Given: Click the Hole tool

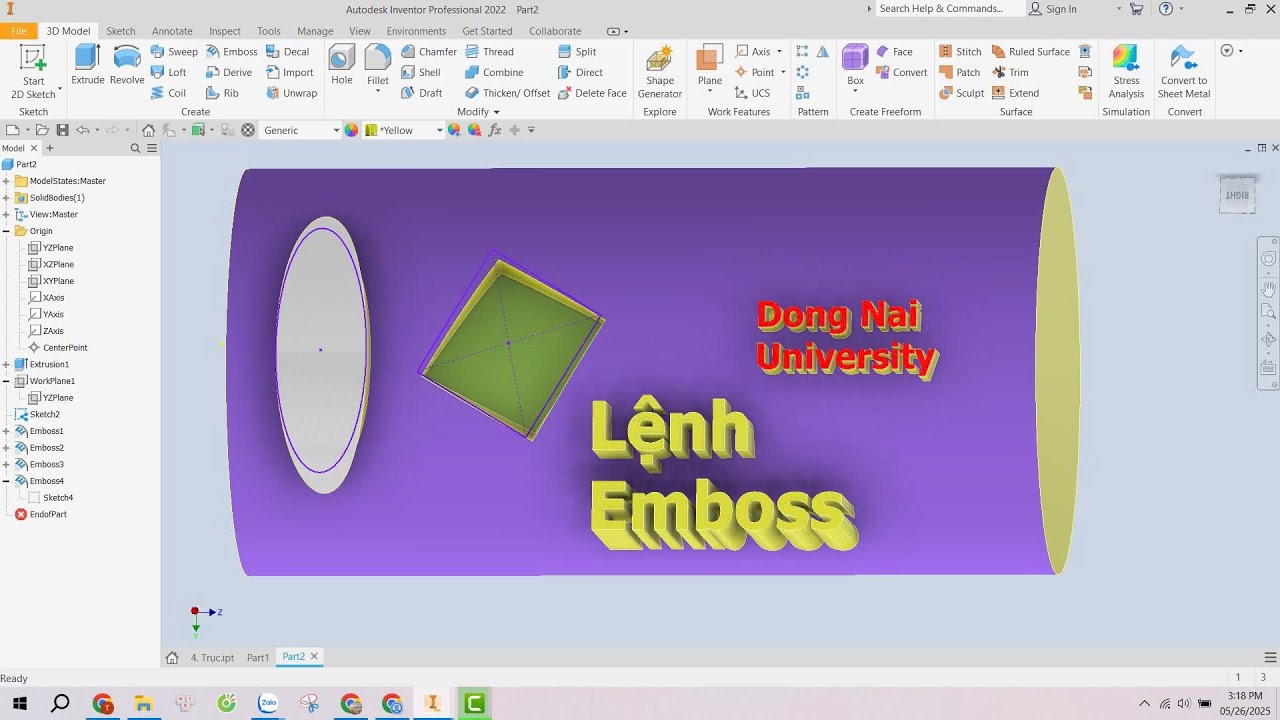Looking at the screenshot, I should click(x=342, y=65).
